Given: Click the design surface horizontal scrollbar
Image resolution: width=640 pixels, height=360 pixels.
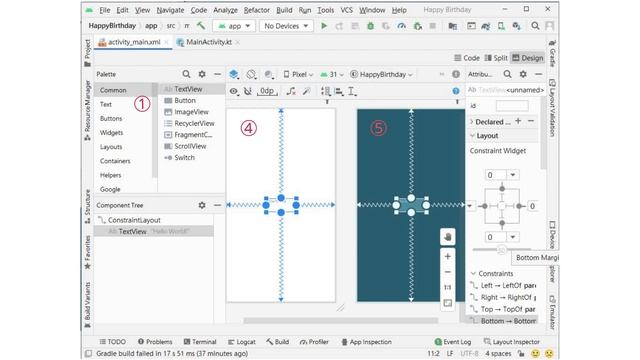Looking at the screenshot, I should [x=340, y=321].
